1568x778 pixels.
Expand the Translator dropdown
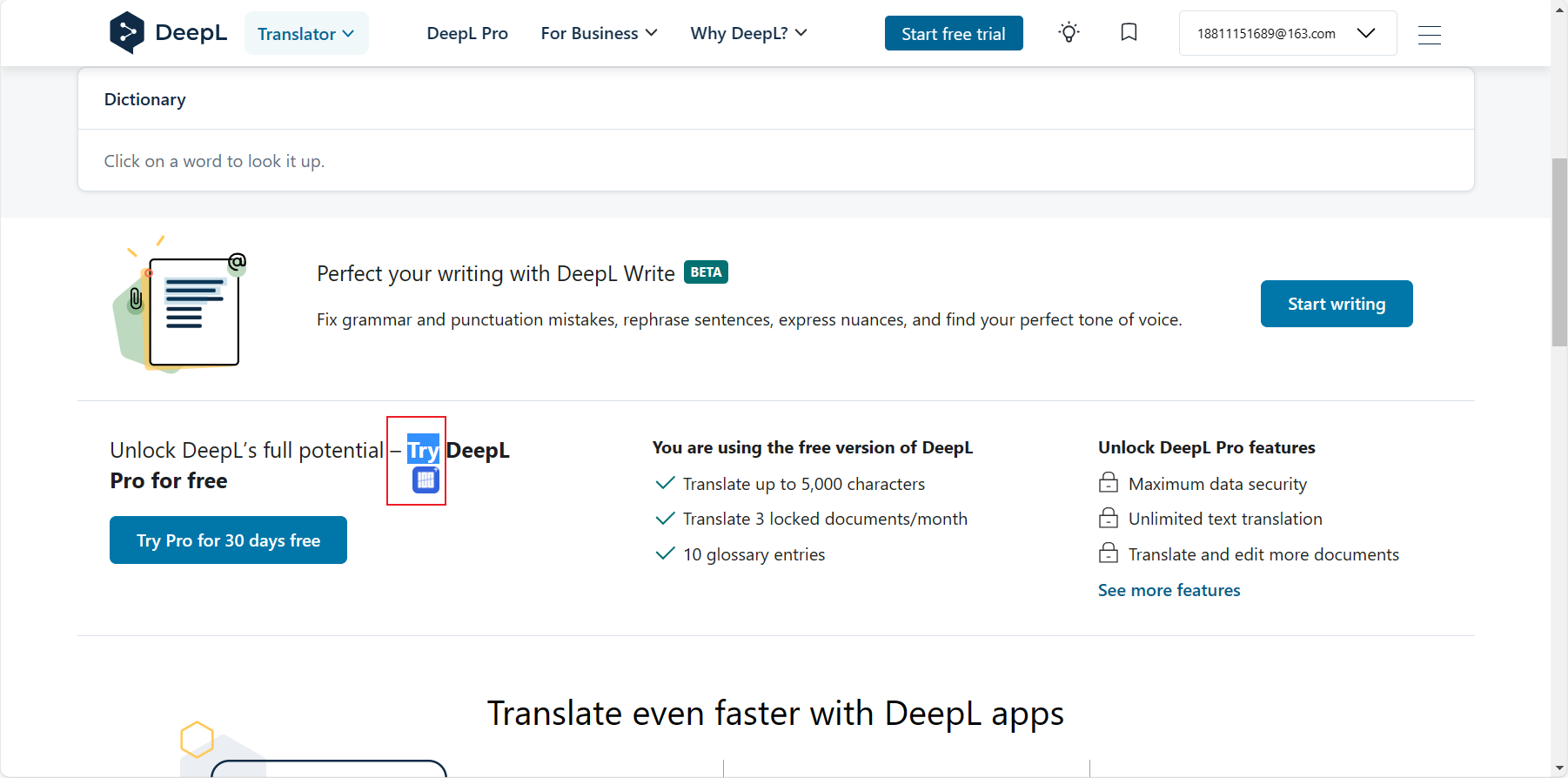(x=306, y=34)
